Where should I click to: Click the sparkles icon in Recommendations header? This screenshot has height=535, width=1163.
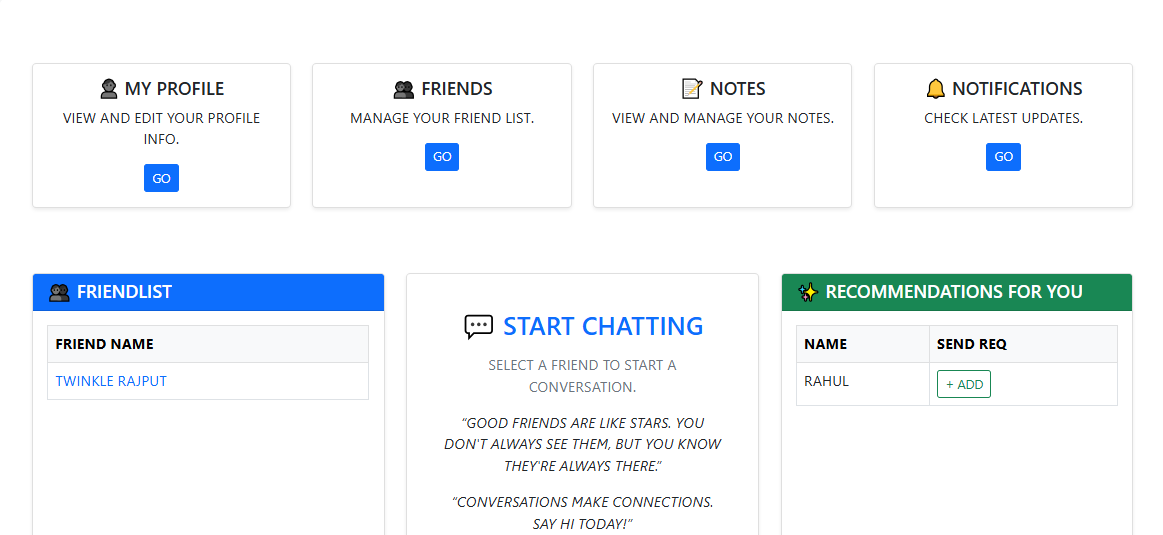click(808, 292)
